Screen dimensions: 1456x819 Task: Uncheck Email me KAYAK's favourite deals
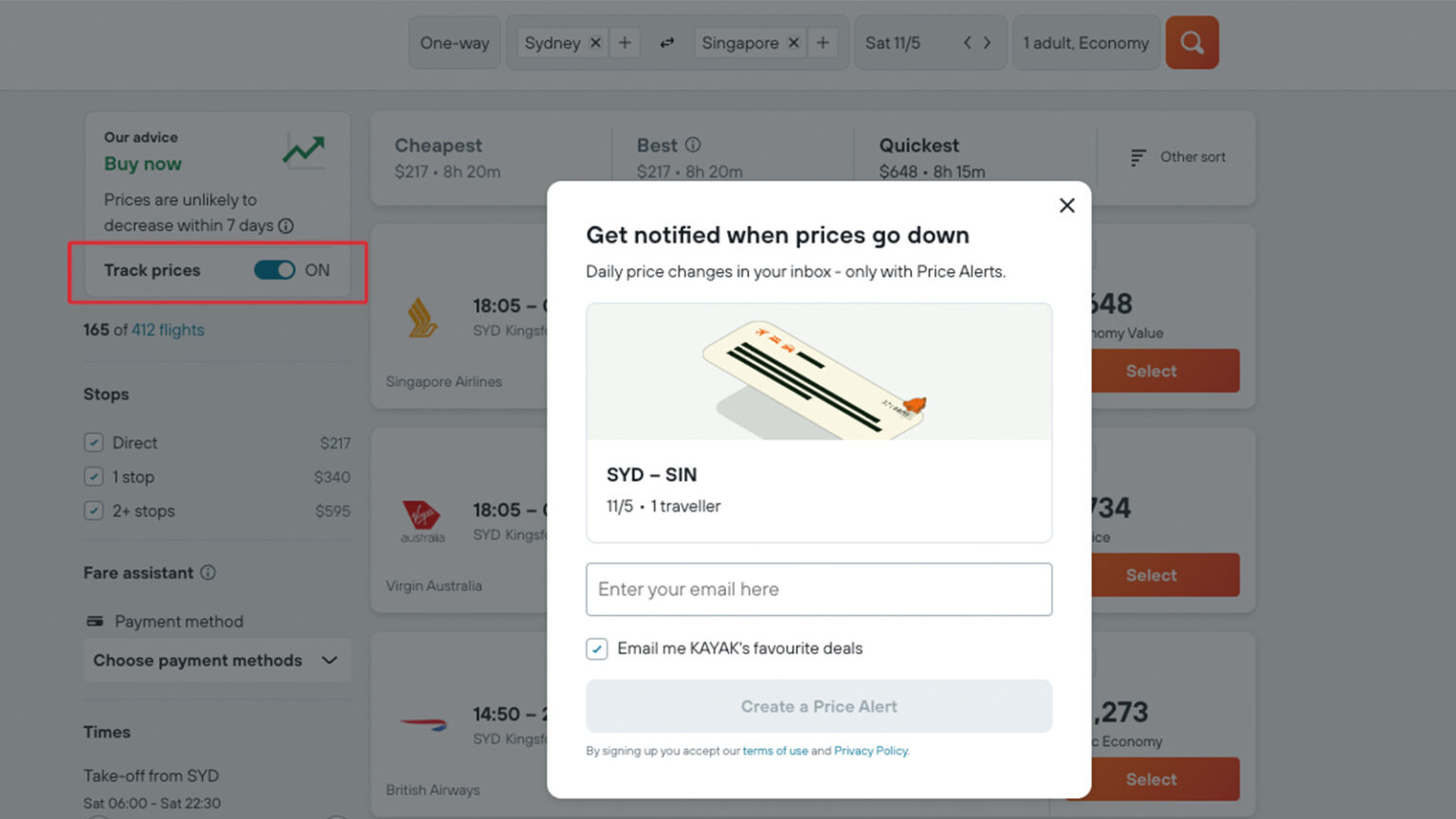[x=596, y=648]
